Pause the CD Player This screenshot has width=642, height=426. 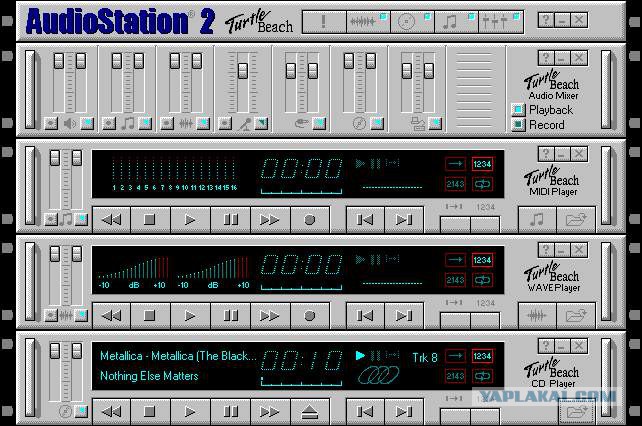coord(230,412)
